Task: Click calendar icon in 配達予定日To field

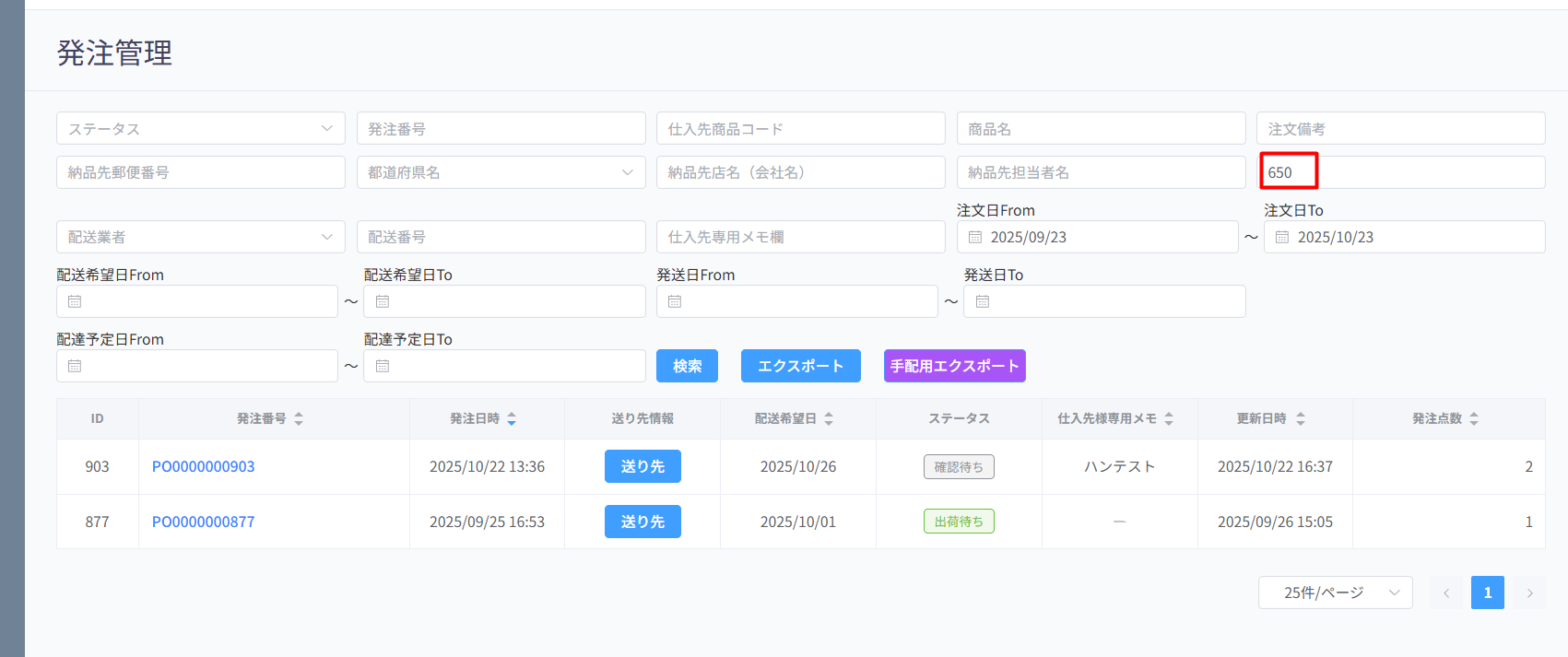Action: coord(383,366)
